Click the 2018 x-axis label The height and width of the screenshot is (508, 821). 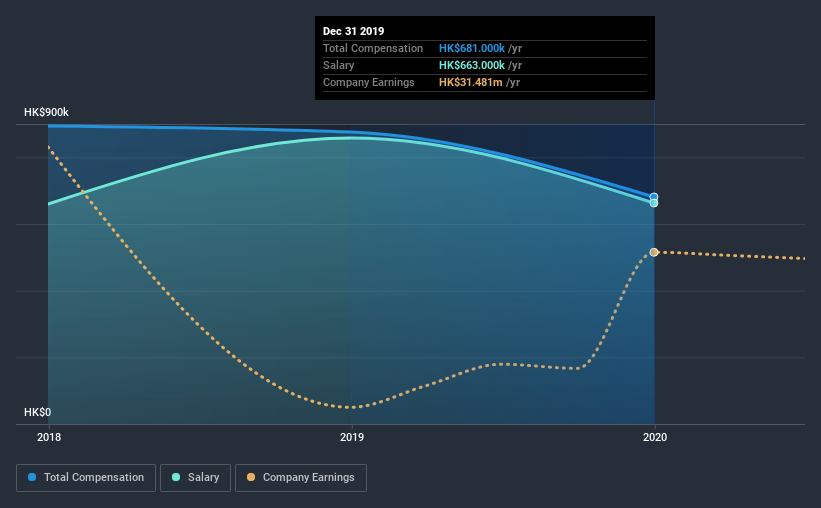[49, 437]
